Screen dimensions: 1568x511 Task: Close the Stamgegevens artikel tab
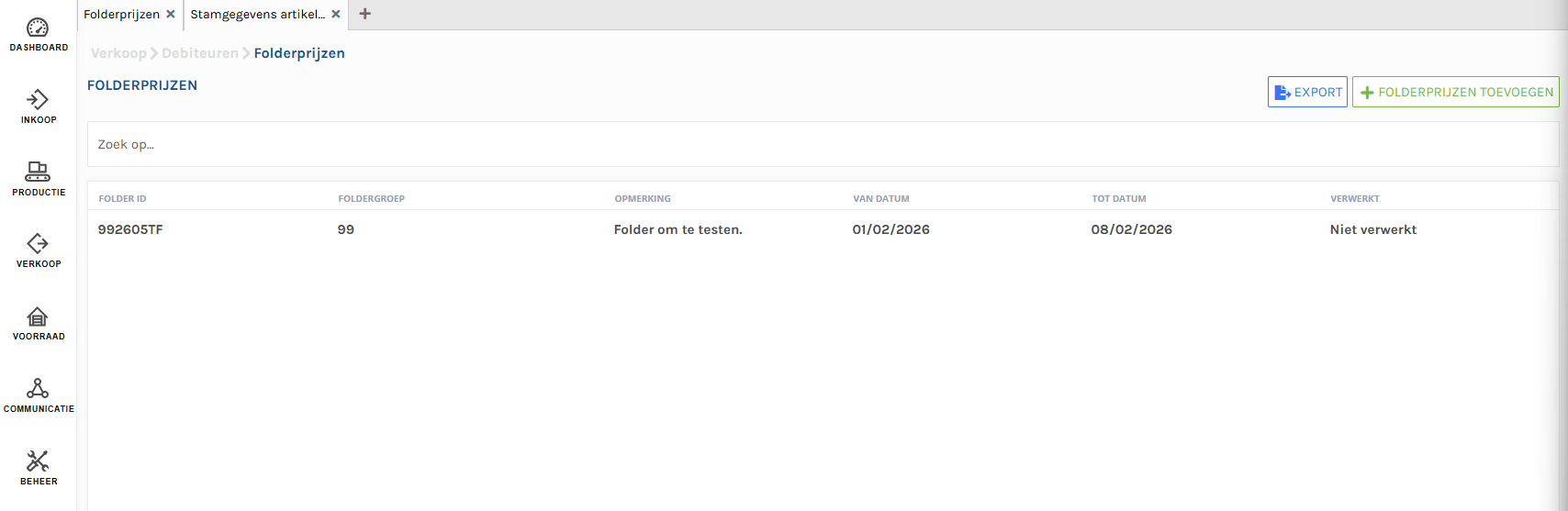pos(336,14)
